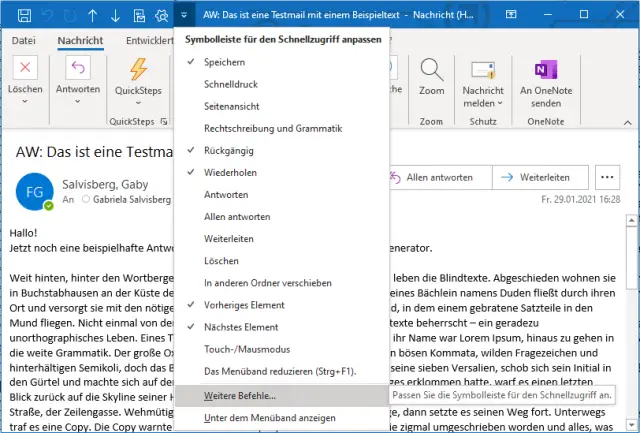This screenshot has width=640, height=433.
Task: Click the Nachricht melden icon
Action: pos(483,70)
